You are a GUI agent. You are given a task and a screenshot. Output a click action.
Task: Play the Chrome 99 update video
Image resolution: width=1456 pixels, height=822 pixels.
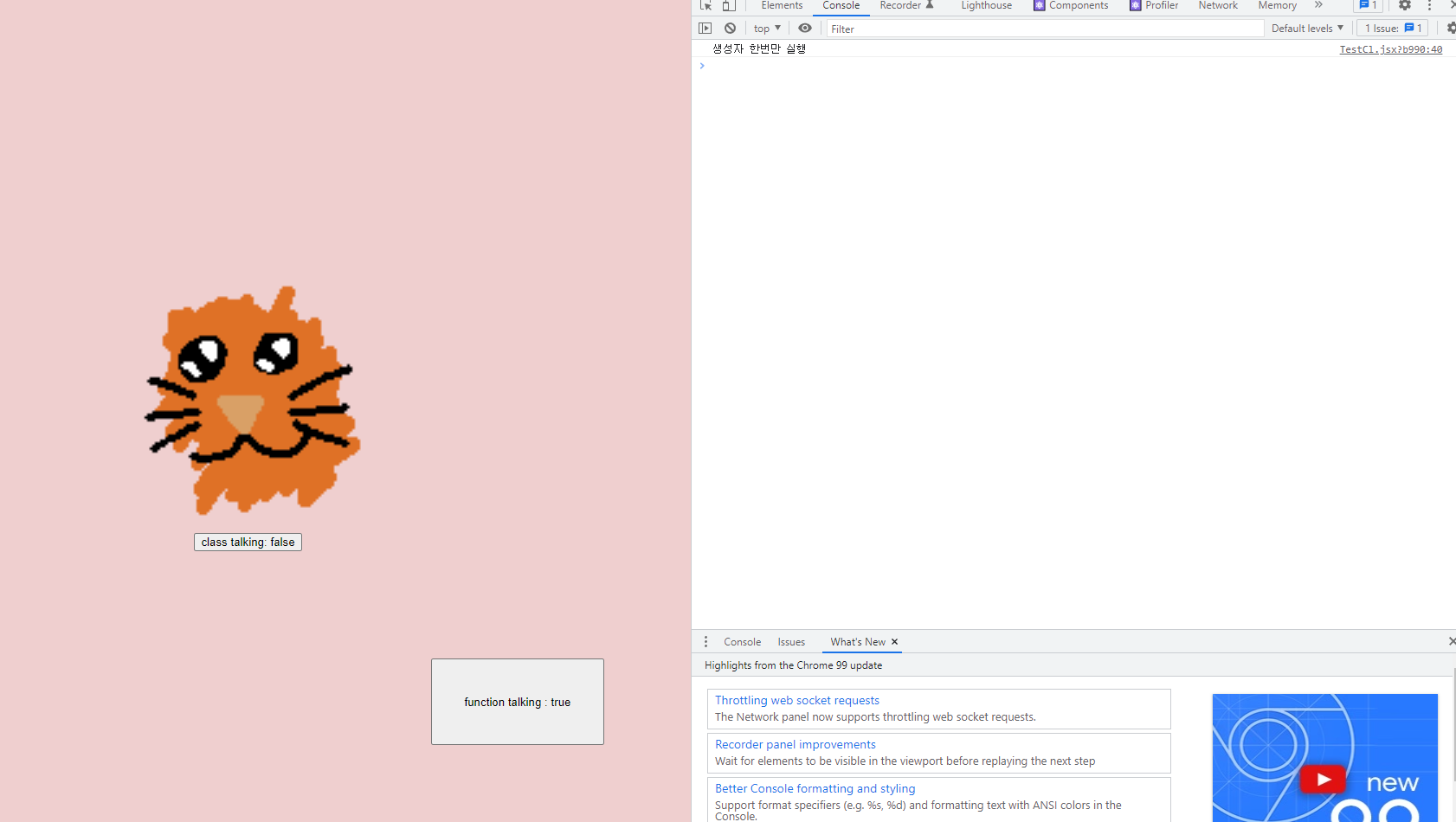1323,779
